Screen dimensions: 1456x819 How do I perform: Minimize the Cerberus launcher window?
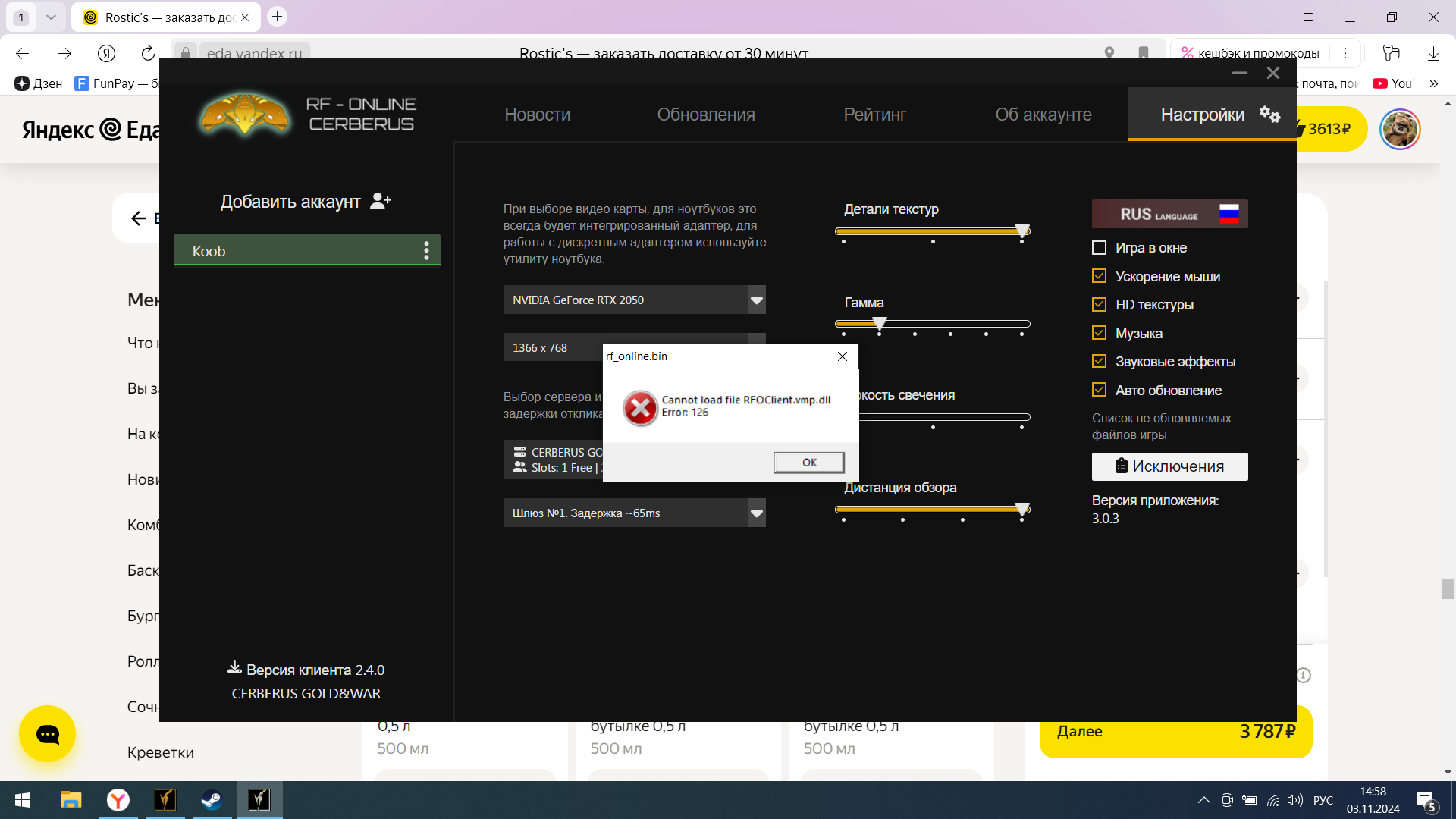1240,73
